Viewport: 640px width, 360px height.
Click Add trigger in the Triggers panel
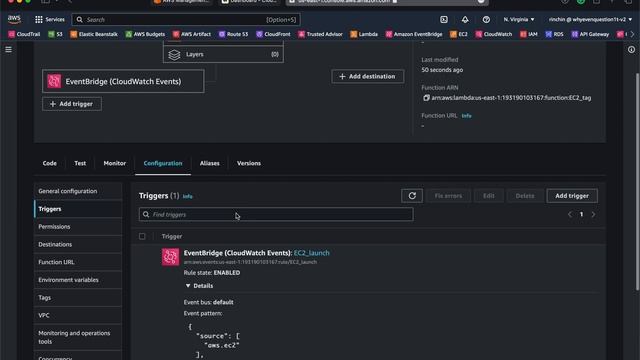click(572, 196)
